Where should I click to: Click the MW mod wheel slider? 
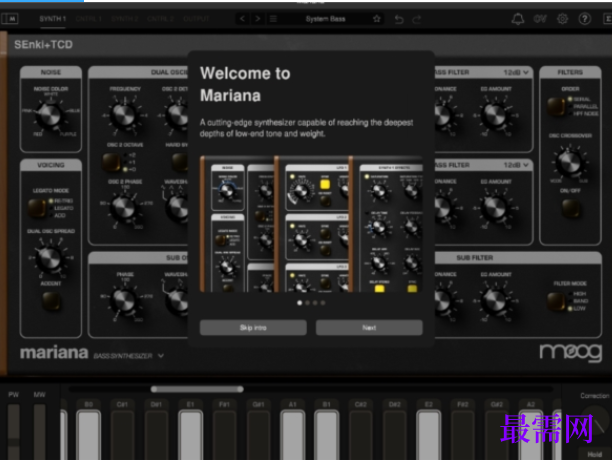(39, 432)
